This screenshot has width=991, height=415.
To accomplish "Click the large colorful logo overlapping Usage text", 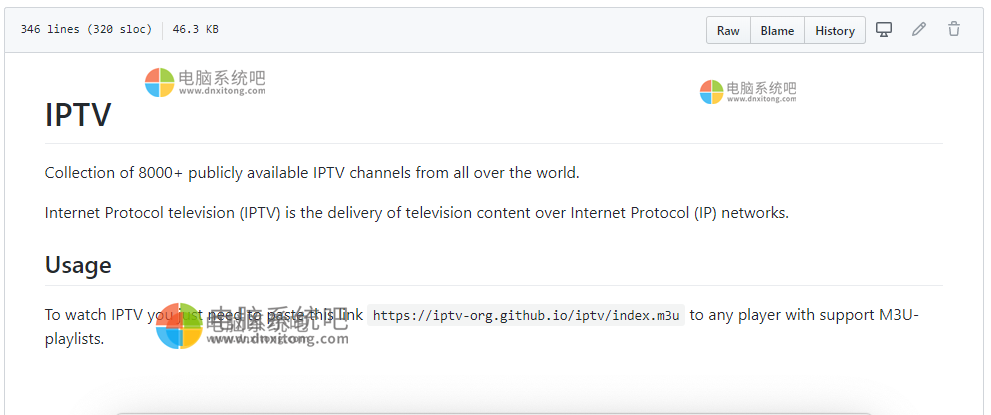I will pyautogui.click(x=179, y=326).
